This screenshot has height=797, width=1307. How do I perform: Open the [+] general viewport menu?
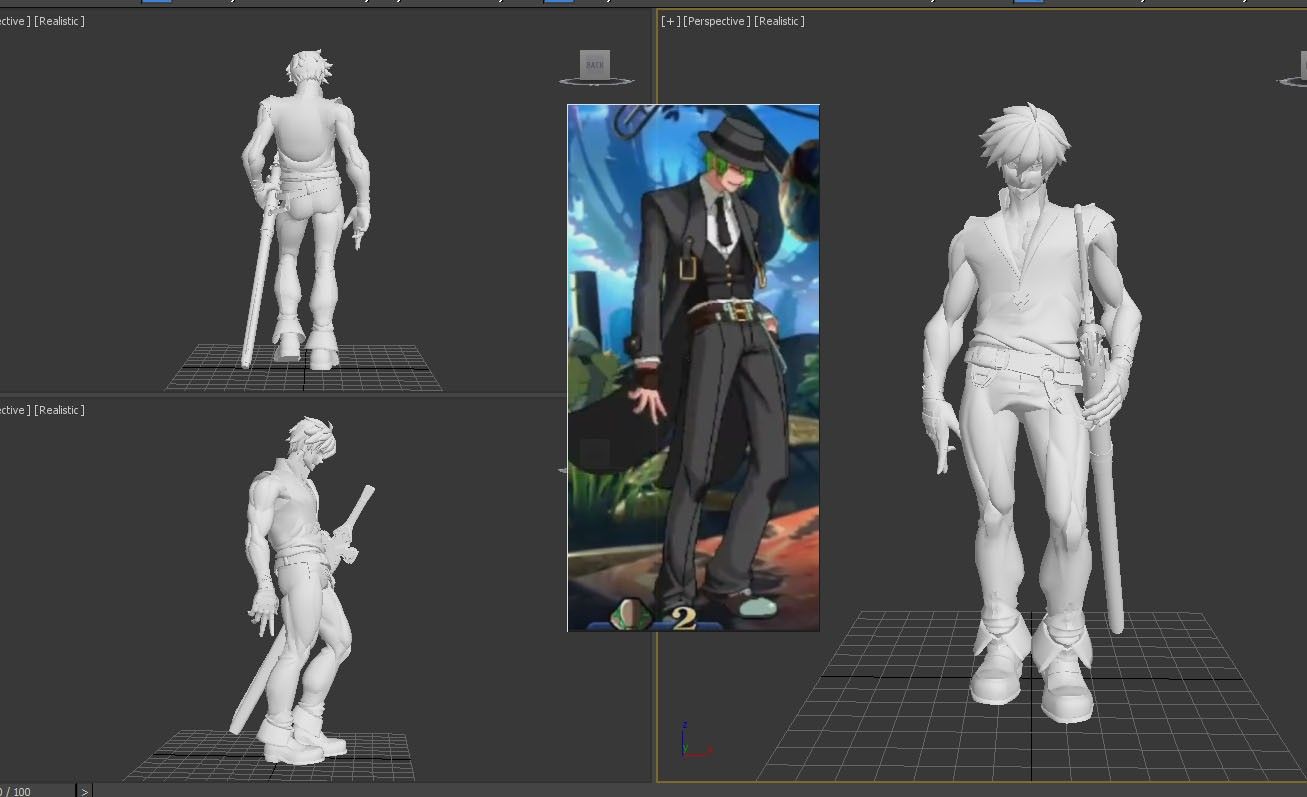670,21
